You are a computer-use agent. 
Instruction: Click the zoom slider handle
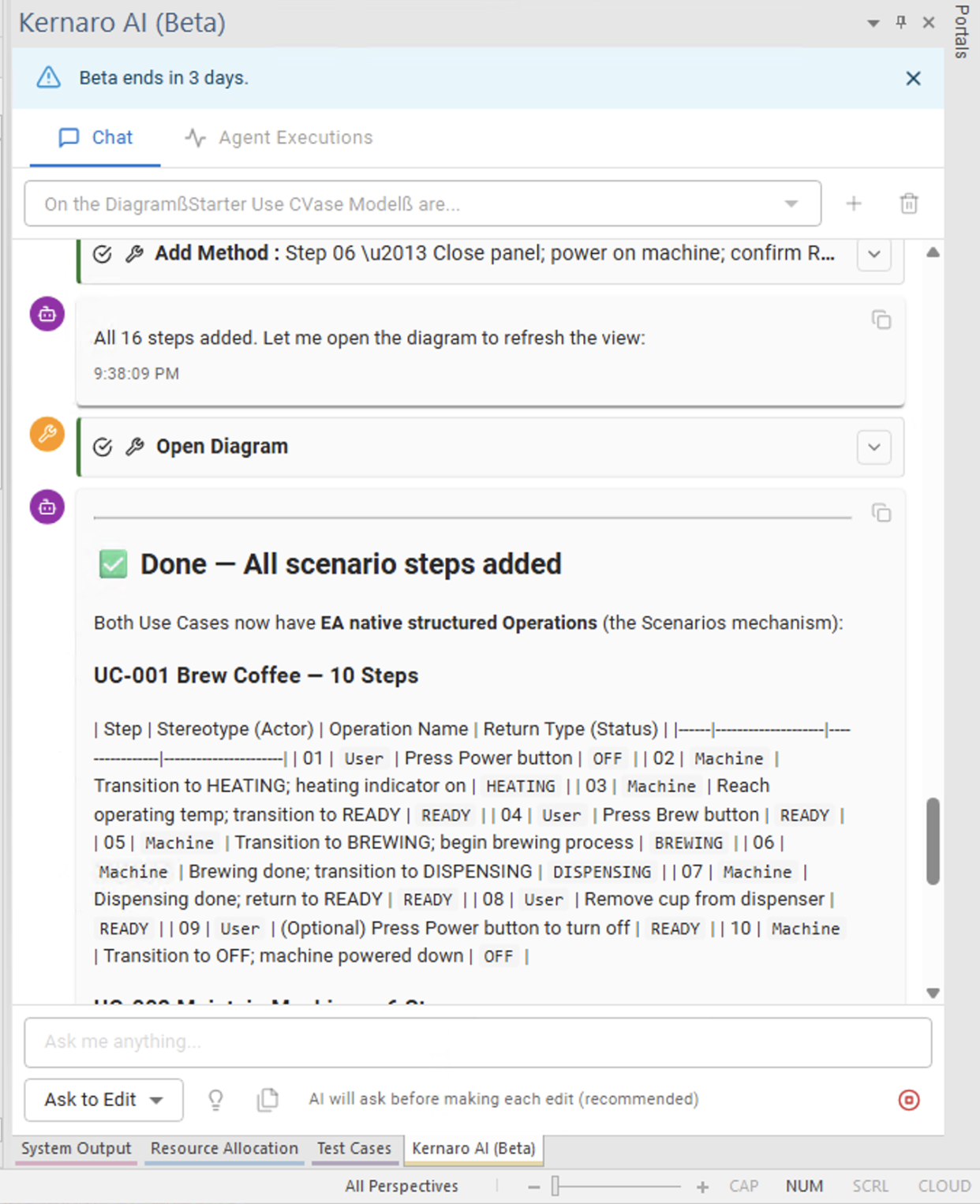[x=555, y=1186]
